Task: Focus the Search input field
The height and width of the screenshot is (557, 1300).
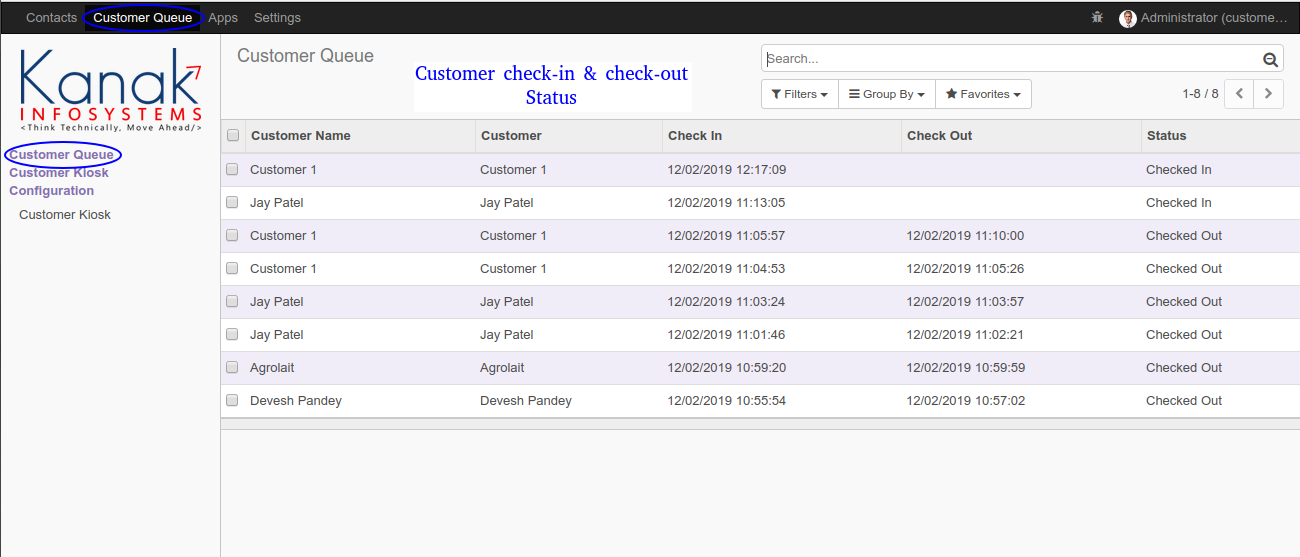Action: pyautogui.click(x=1012, y=59)
